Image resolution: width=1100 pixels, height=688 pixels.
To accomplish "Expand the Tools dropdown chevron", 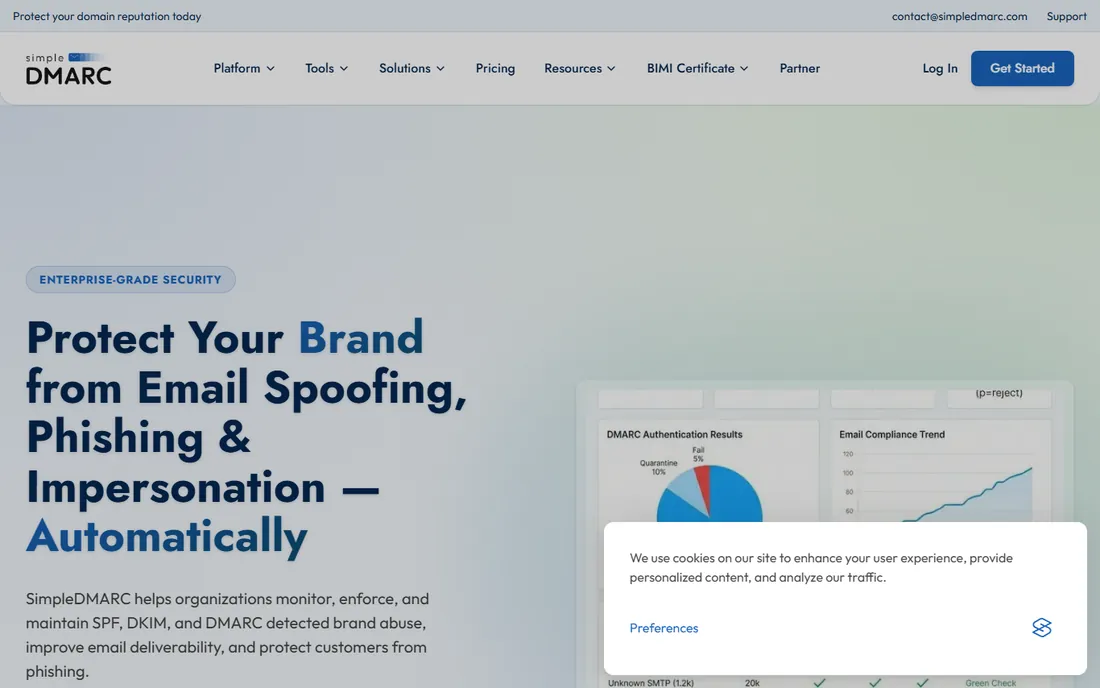I will 344,69.
